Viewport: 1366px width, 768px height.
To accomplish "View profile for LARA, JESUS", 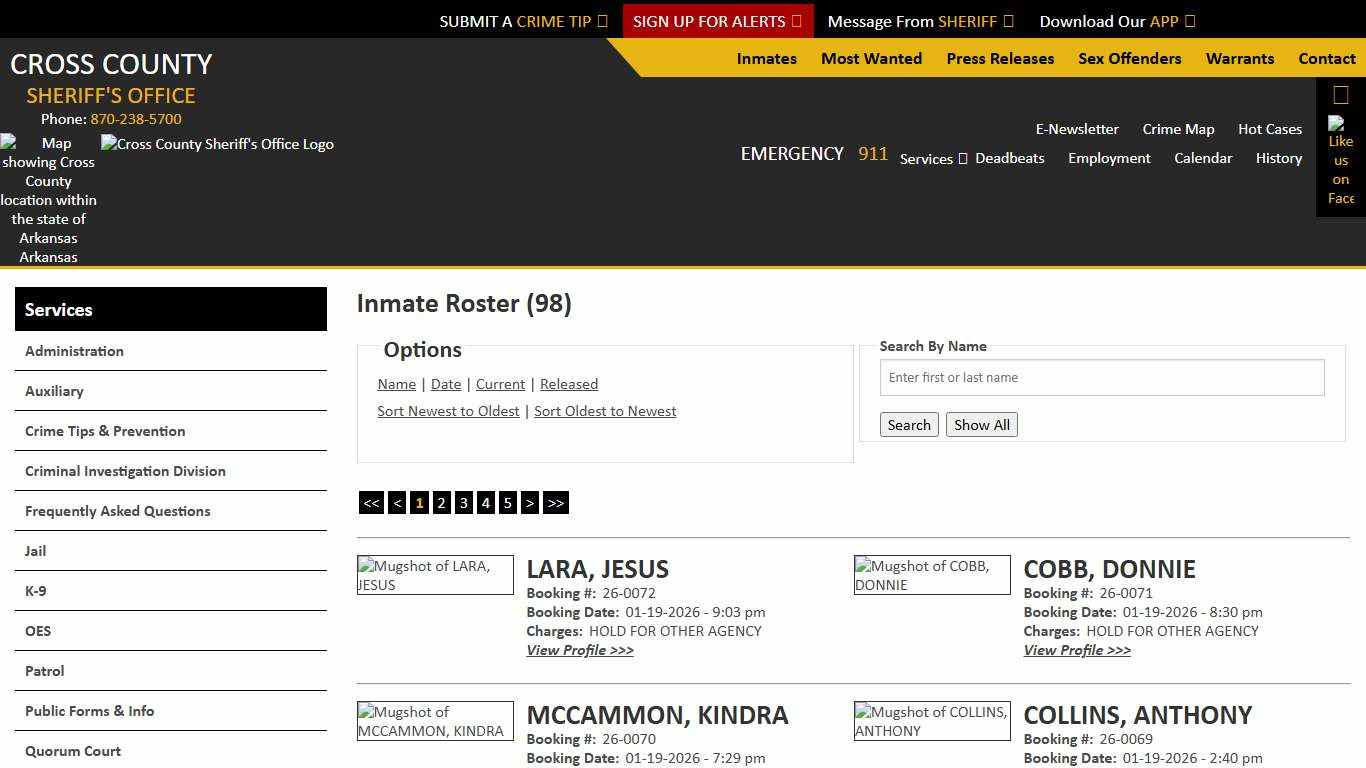I will (580, 650).
